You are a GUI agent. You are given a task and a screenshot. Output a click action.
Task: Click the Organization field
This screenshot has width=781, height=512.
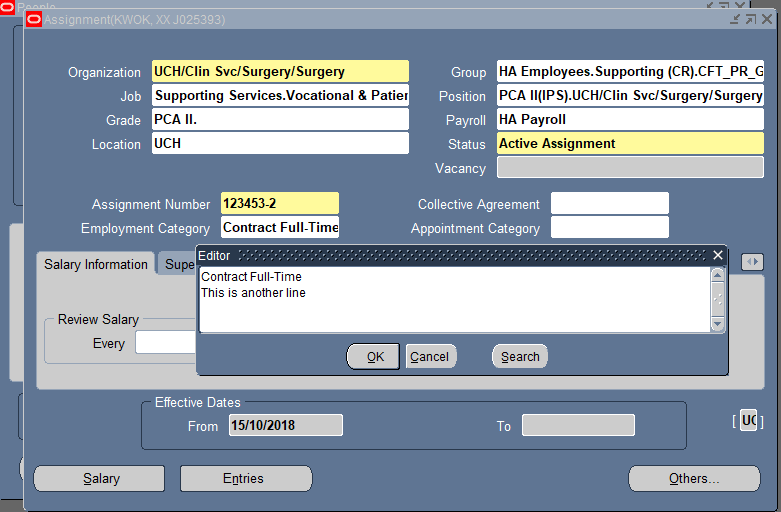(280, 71)
